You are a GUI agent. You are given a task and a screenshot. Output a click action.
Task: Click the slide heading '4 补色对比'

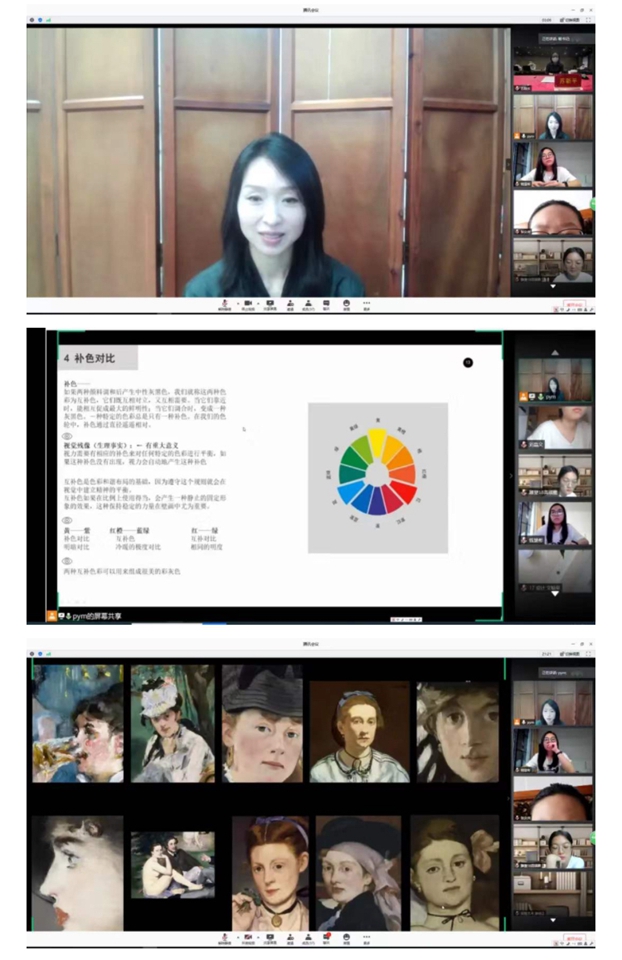click(89, 358)
